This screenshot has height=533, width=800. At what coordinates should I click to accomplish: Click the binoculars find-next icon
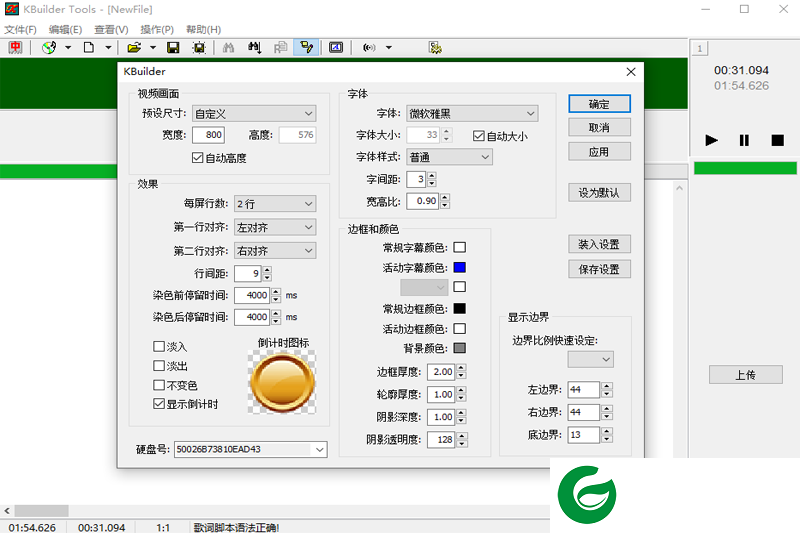255,47
